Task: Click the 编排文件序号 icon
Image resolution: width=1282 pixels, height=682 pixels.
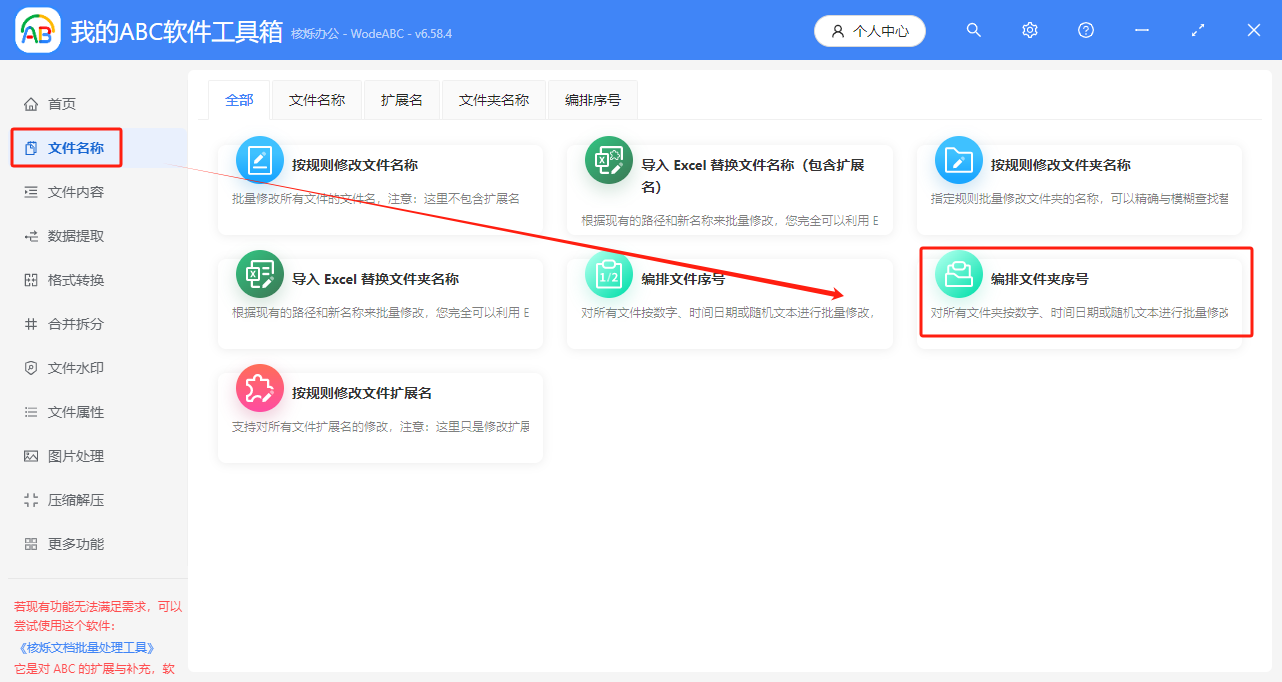Action: pos(609,274)
